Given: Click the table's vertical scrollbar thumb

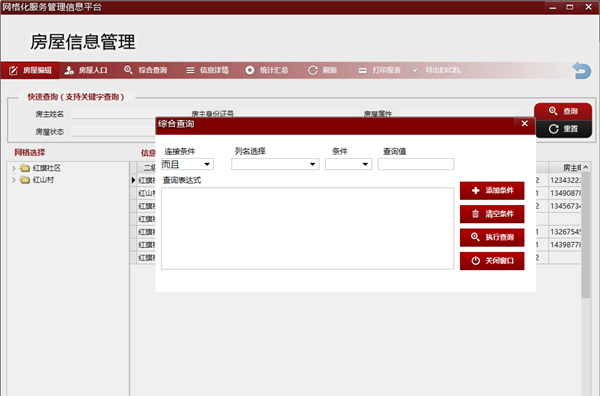Looking at the screenshot, I should click(x=585, y=235).
